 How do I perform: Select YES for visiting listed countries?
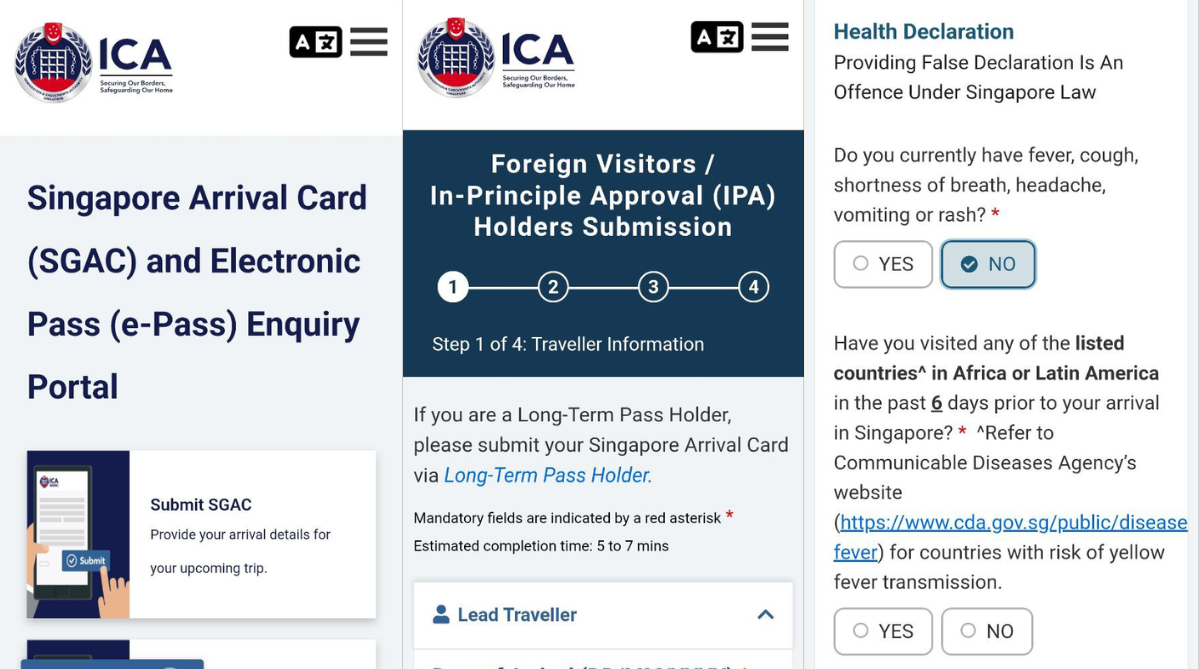pos(882,631)
